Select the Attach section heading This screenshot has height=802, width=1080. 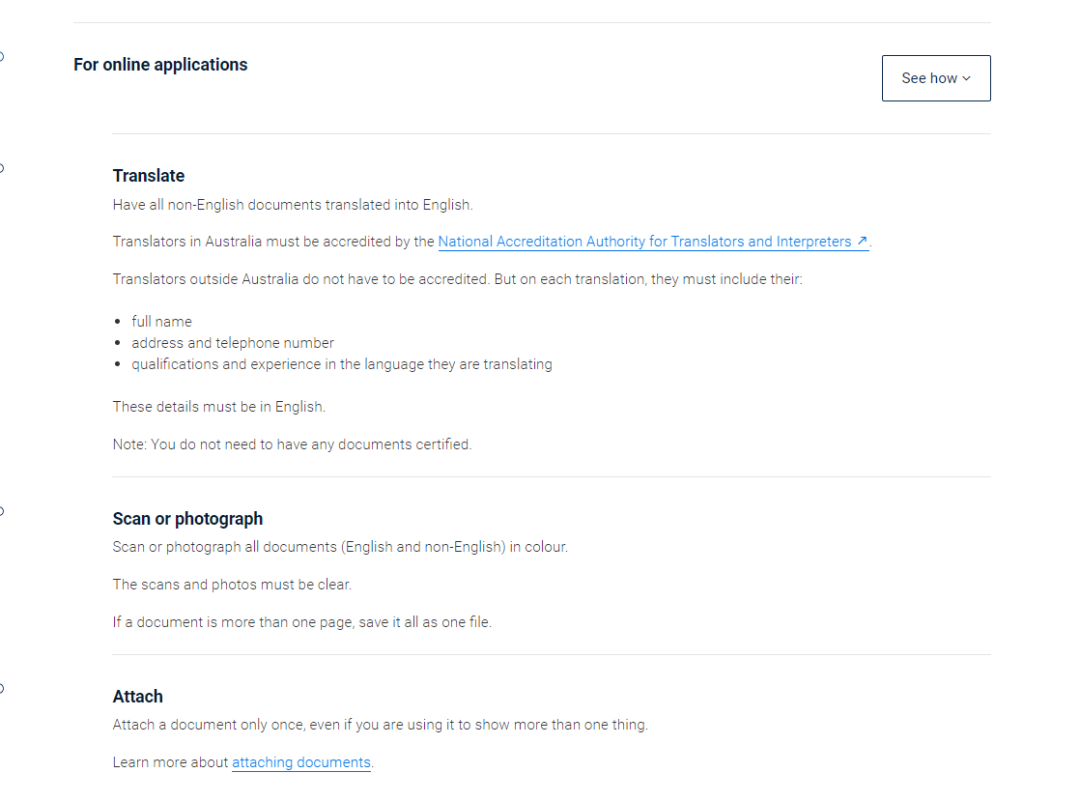tap(138, 697)
